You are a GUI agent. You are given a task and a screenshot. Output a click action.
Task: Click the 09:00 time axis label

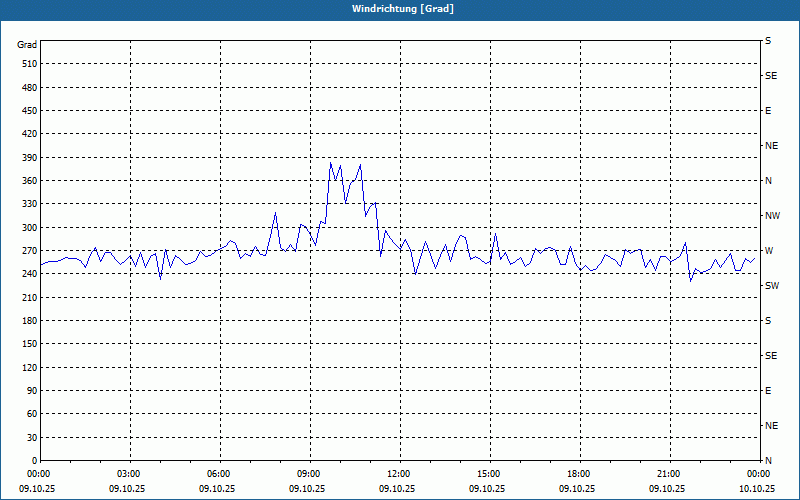pyautogui.click(x=308, y=474)
